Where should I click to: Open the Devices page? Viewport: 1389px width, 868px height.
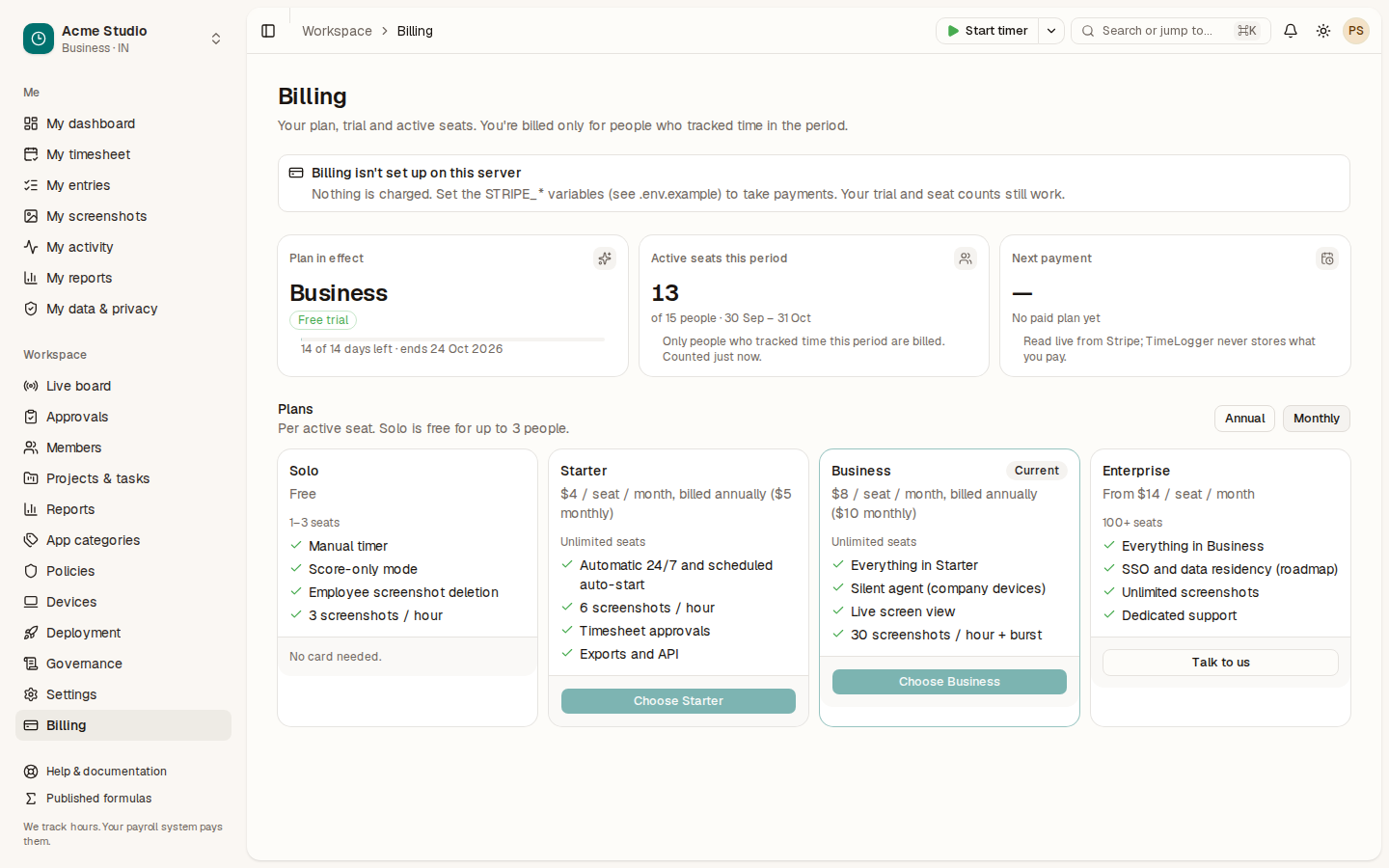(x=123, y=602)
